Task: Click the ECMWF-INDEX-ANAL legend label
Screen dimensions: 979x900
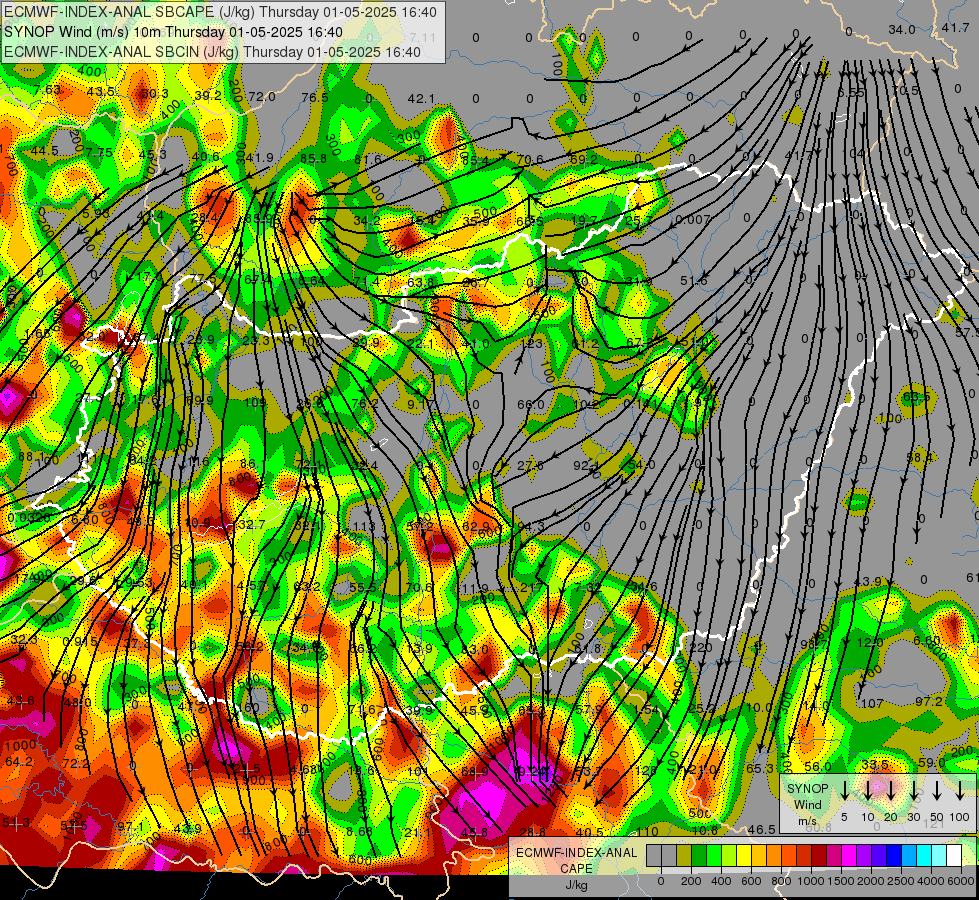Action: click(x=576, y=853)
